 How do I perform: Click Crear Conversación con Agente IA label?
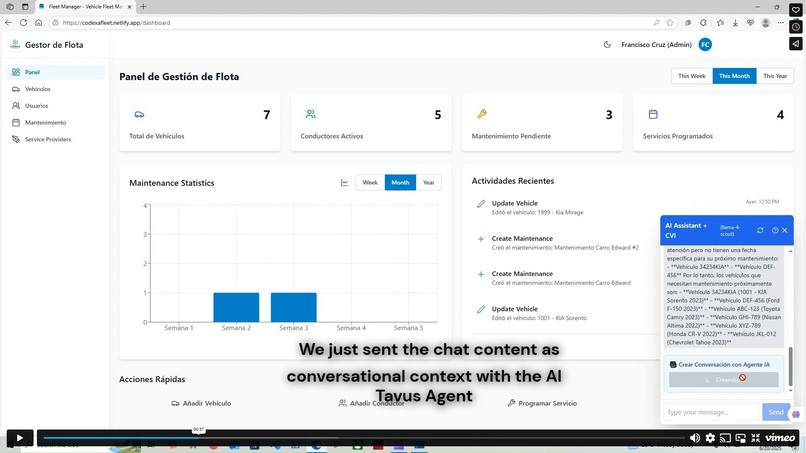724,364
